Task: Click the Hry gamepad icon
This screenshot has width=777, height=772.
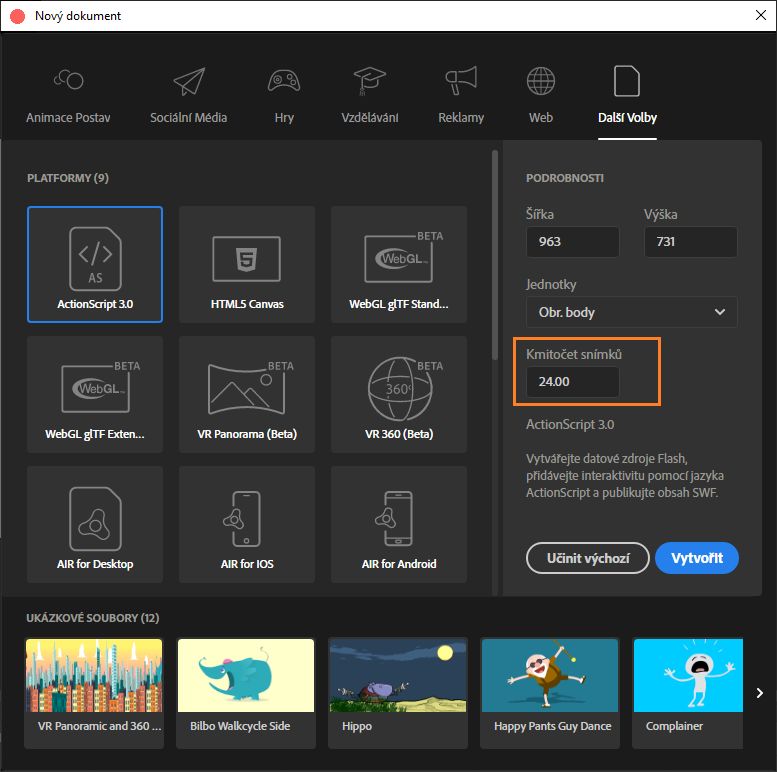Action: click(x=284, y=81)
